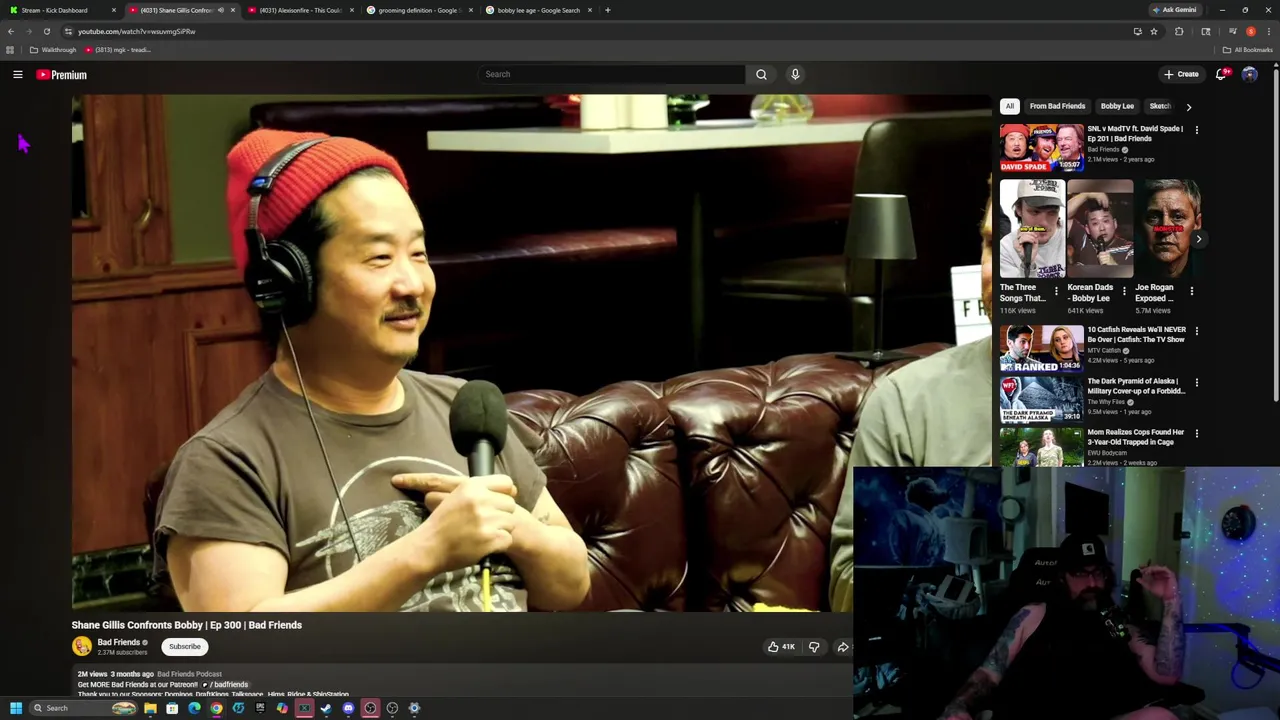Switch to Alexisonfire browser tab
The height and width of the screenshot is (720, 1280).
pyautogui.click(x=298, y=10)
